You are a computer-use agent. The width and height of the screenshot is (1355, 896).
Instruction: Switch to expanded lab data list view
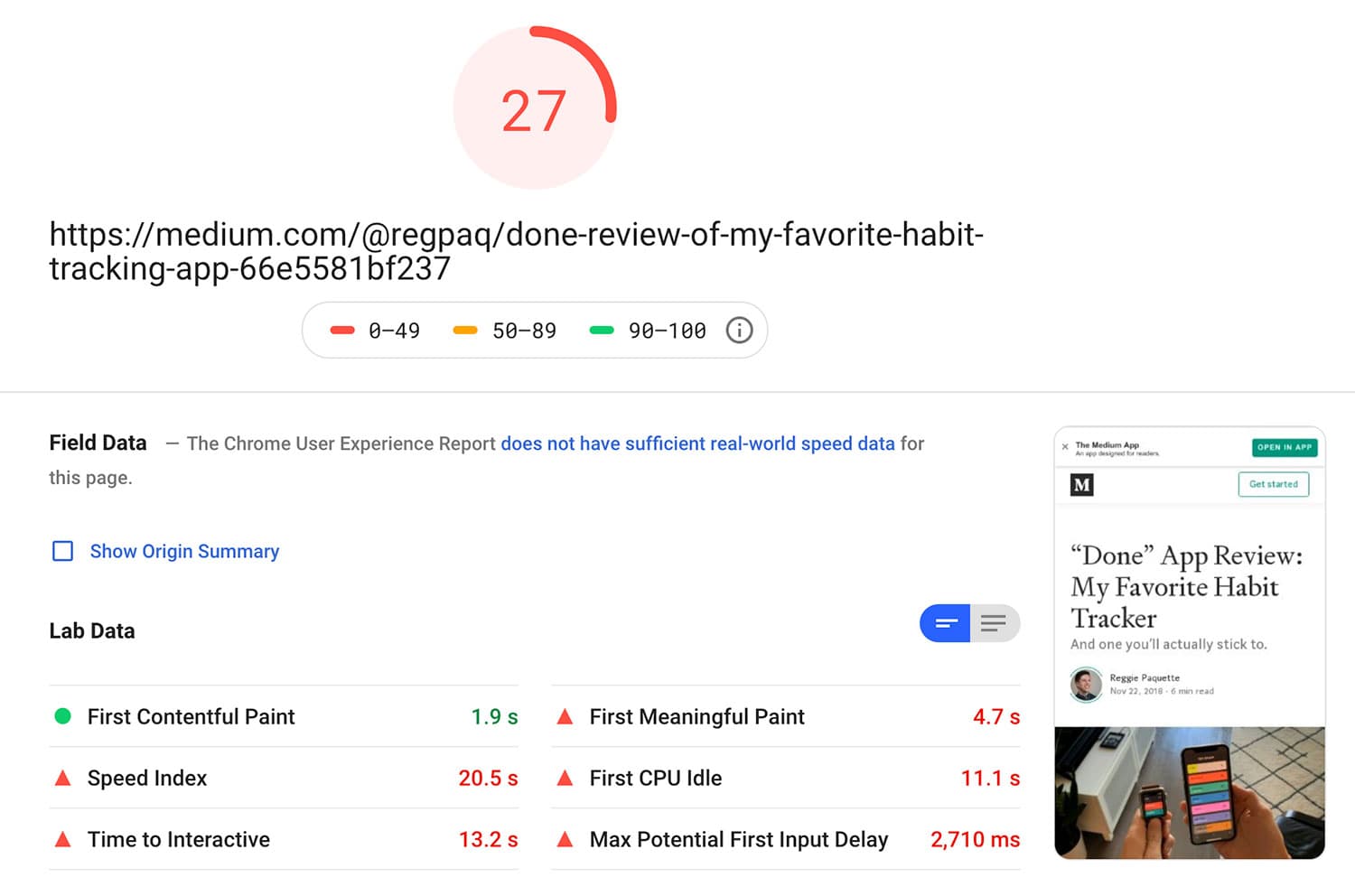[995, 623]
